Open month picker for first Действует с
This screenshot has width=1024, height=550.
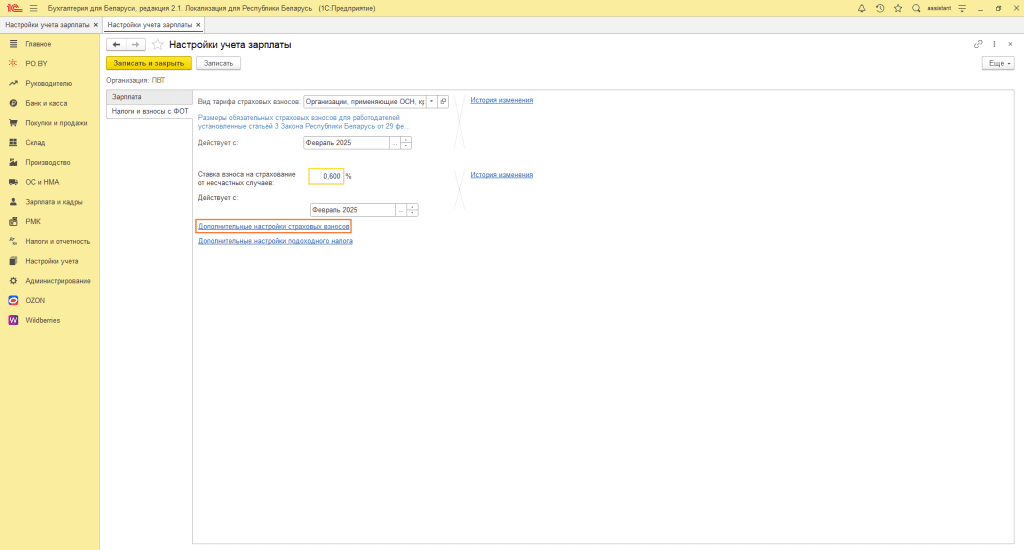tap(394, 142)
